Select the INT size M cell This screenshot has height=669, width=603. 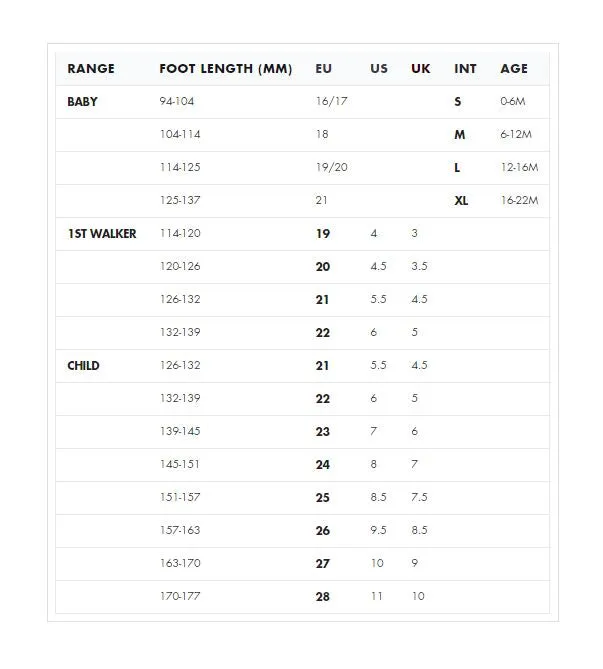click(460, 135)
